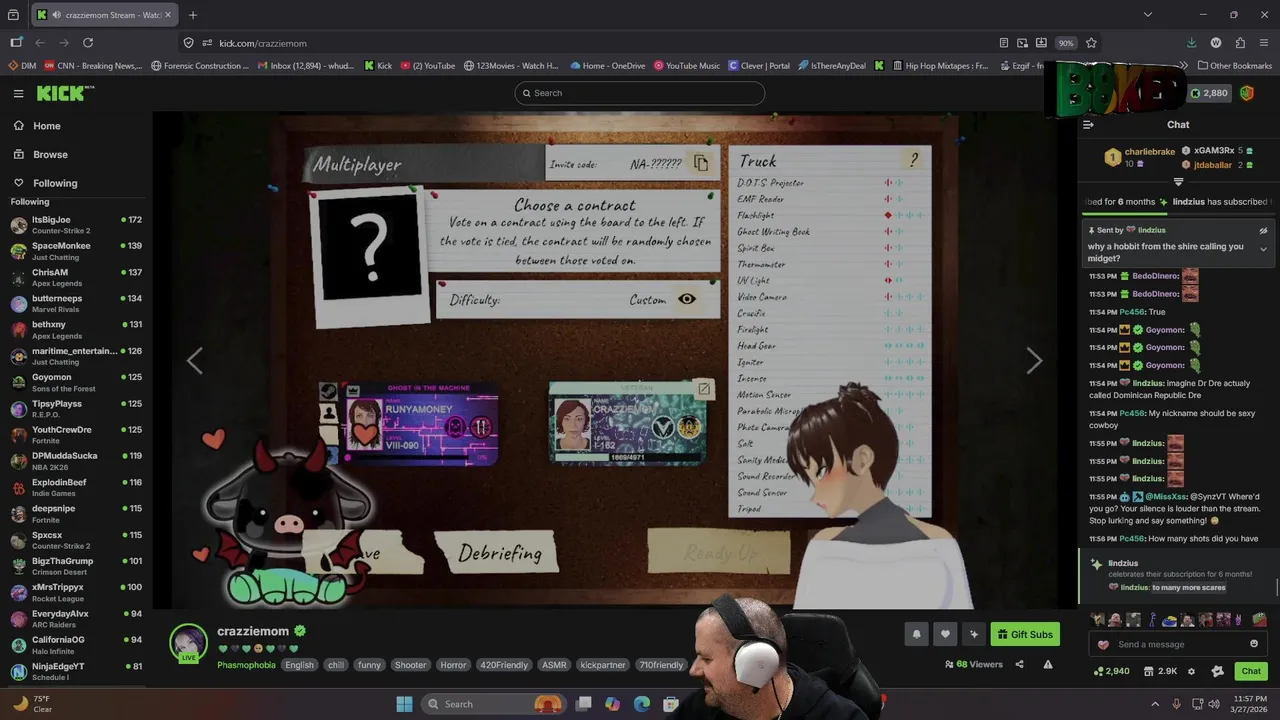The image size is (1280, 720).
Task: Click the Gift Subs button
Action: (1025, 634)
